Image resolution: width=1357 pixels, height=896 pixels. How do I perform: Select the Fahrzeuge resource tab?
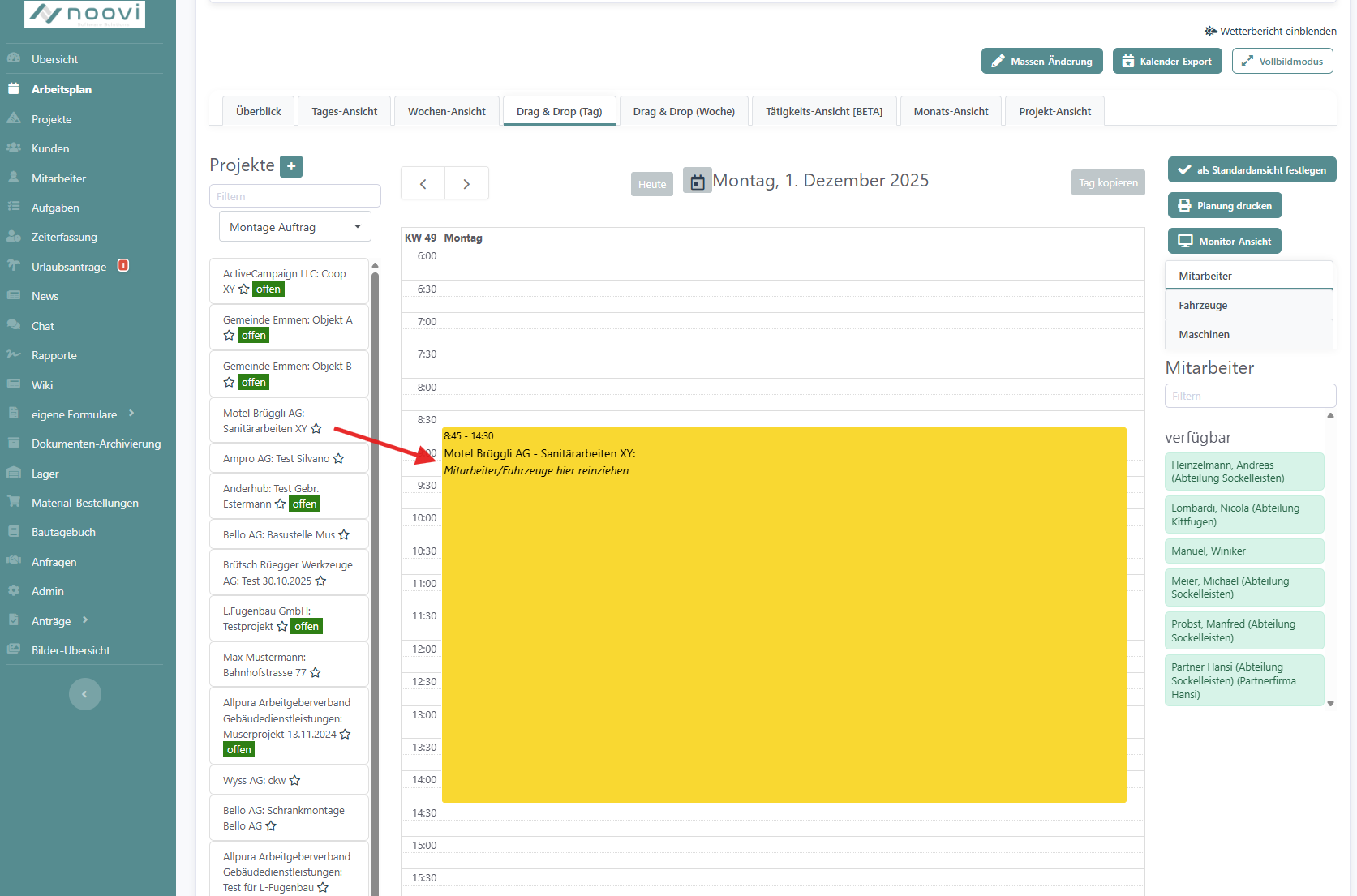point(1249,305)
